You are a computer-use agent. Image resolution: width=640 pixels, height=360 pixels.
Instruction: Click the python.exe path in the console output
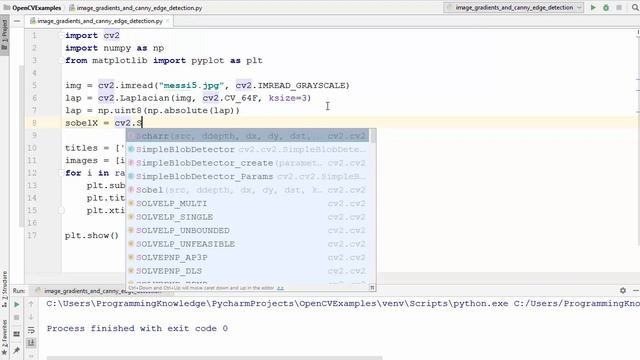click(x=277, y=304)
